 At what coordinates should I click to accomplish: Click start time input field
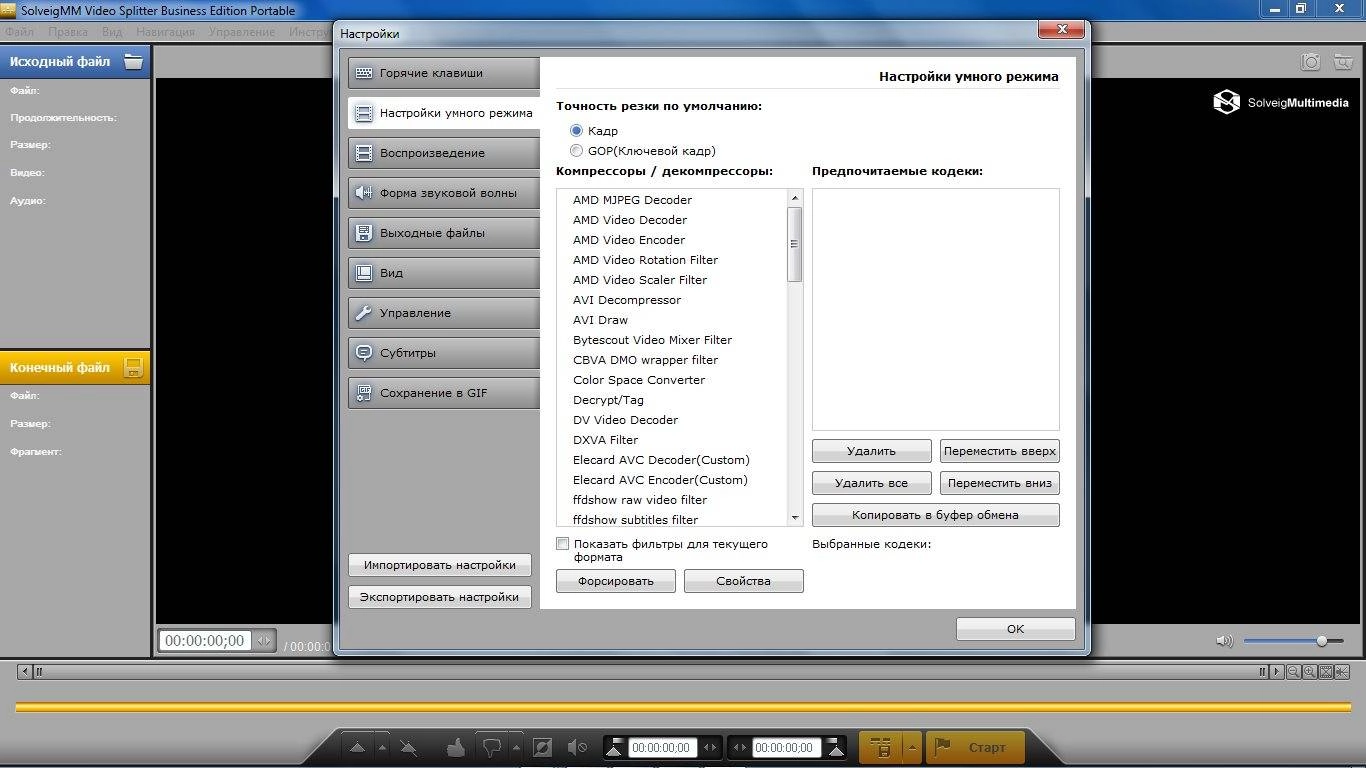662,747
